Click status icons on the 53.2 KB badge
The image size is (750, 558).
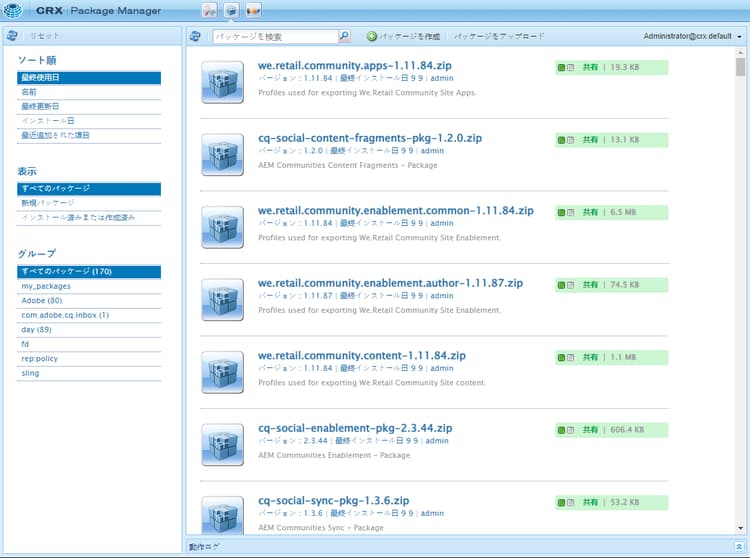566,503
